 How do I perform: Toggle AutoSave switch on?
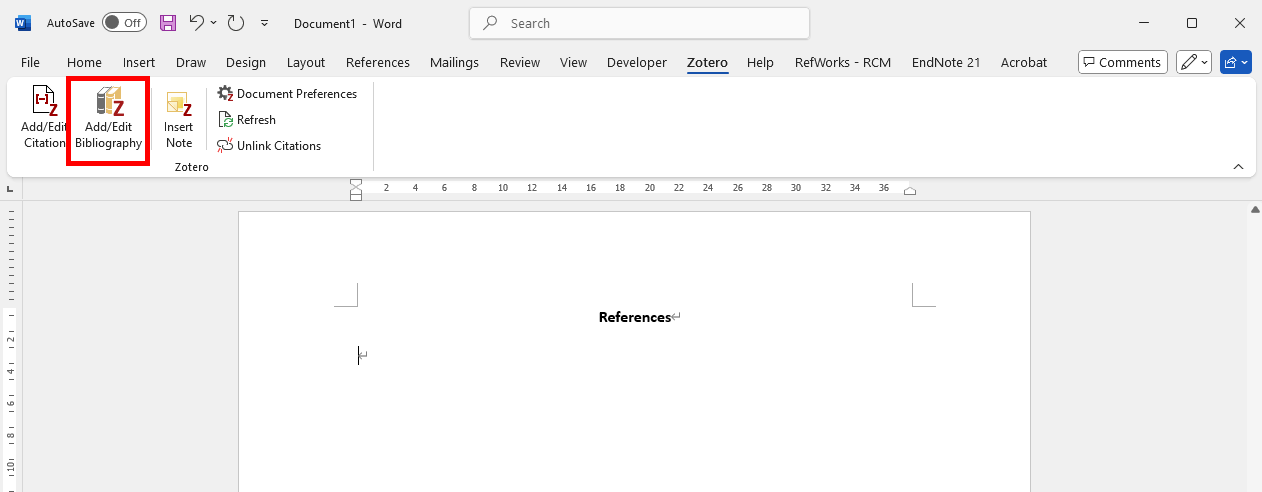pos(124,23)
